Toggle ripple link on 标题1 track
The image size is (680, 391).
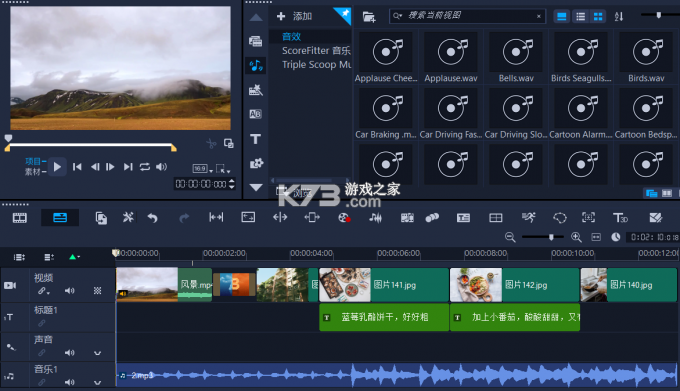pyautogui.click(x=42, y=323)
